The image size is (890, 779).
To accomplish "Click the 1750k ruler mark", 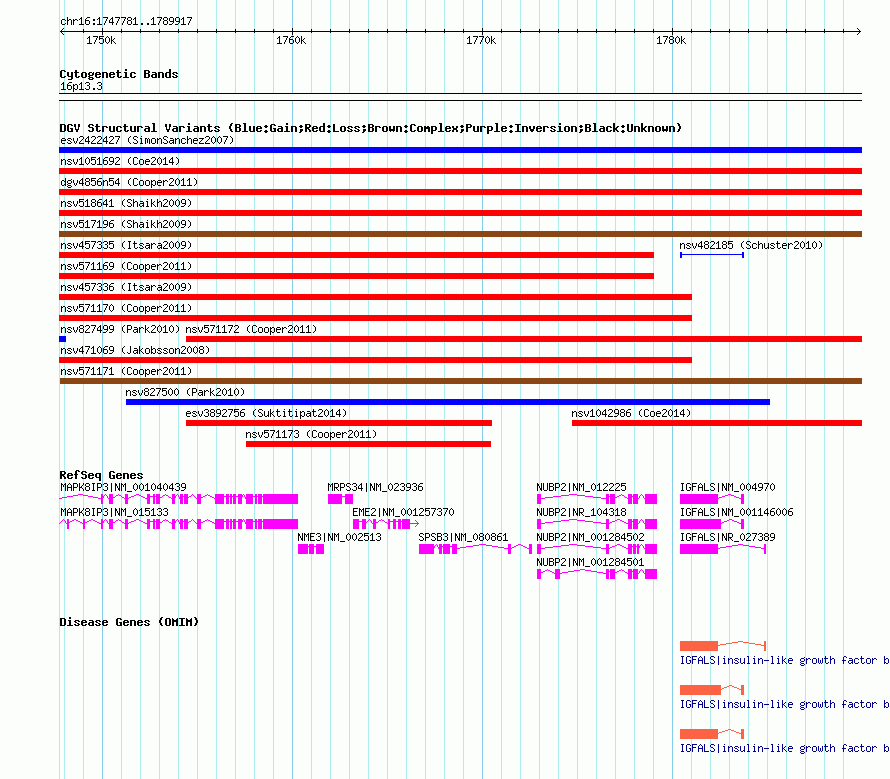I will pos(101,40).
